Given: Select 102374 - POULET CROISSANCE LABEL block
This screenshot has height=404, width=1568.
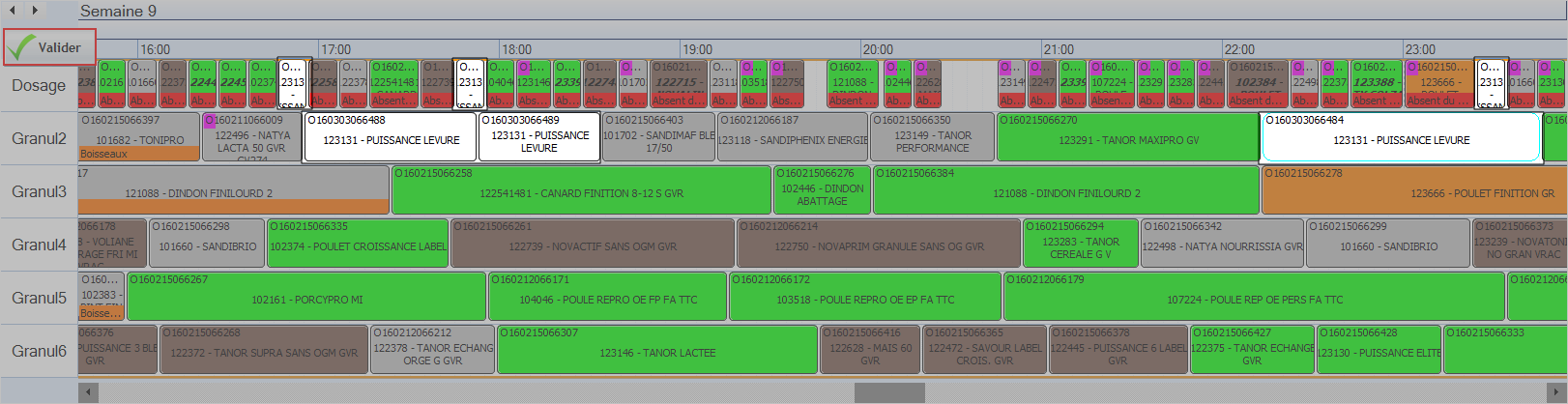Looking at the screenshot, I should 358,244.
